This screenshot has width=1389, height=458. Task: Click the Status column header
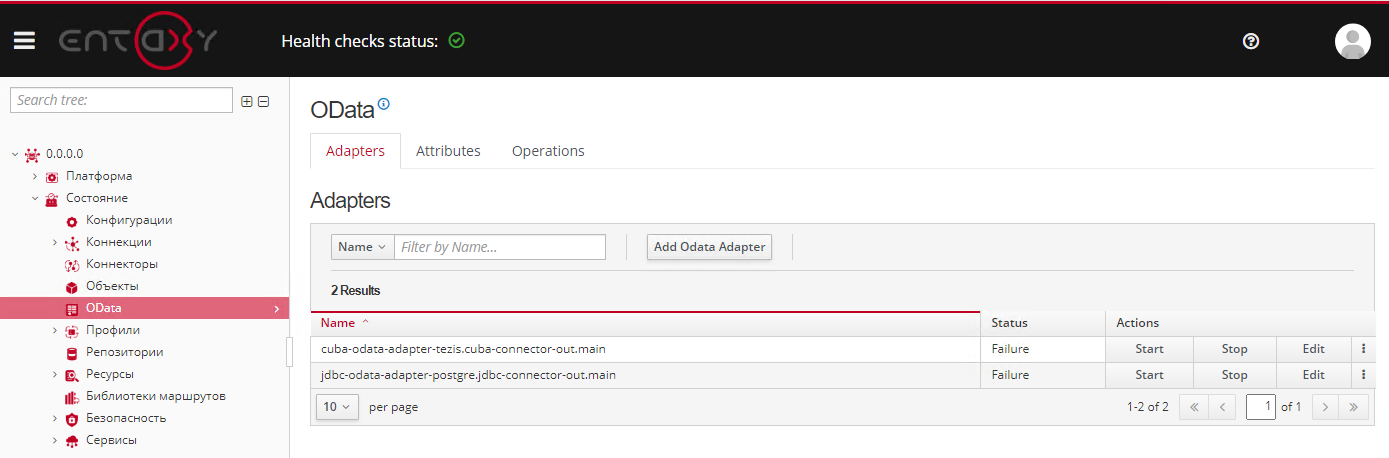click(x=1043, y=323)
